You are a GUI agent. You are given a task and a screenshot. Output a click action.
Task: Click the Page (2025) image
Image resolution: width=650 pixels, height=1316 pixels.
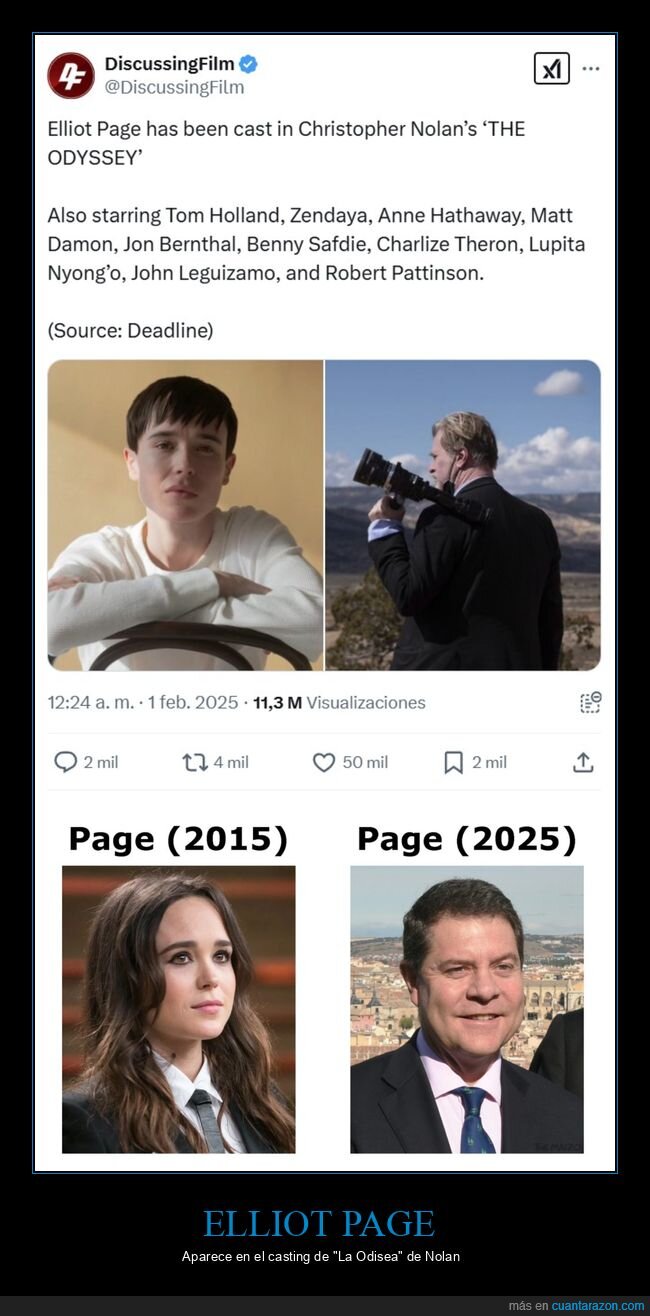pyautogui.click(x=467, y=1009)
